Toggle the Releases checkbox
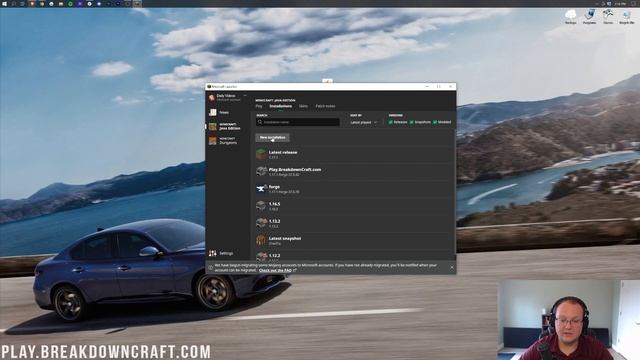This screenshot has width=640, height=360. [x=391, y=122]
